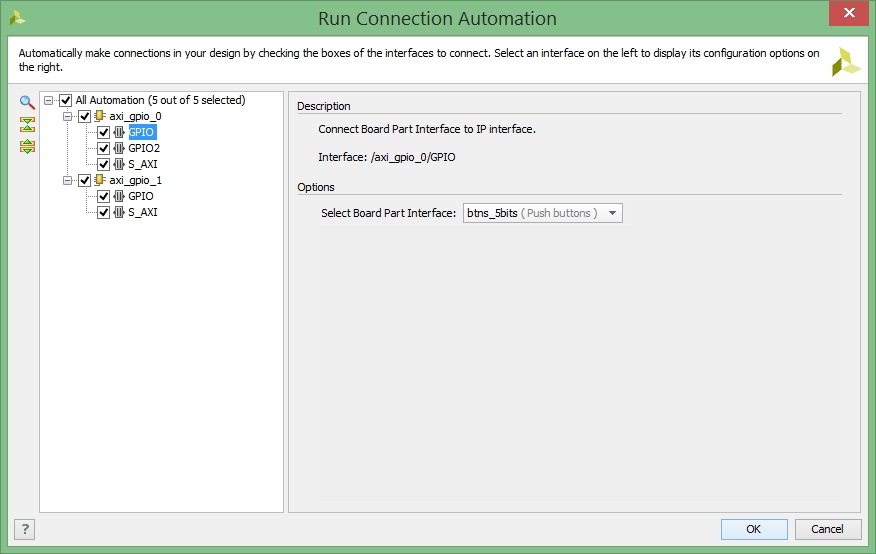
Task: Click interface icon beside axi_gpio_1 S_AXI
Action: click(x=118, y=212)
